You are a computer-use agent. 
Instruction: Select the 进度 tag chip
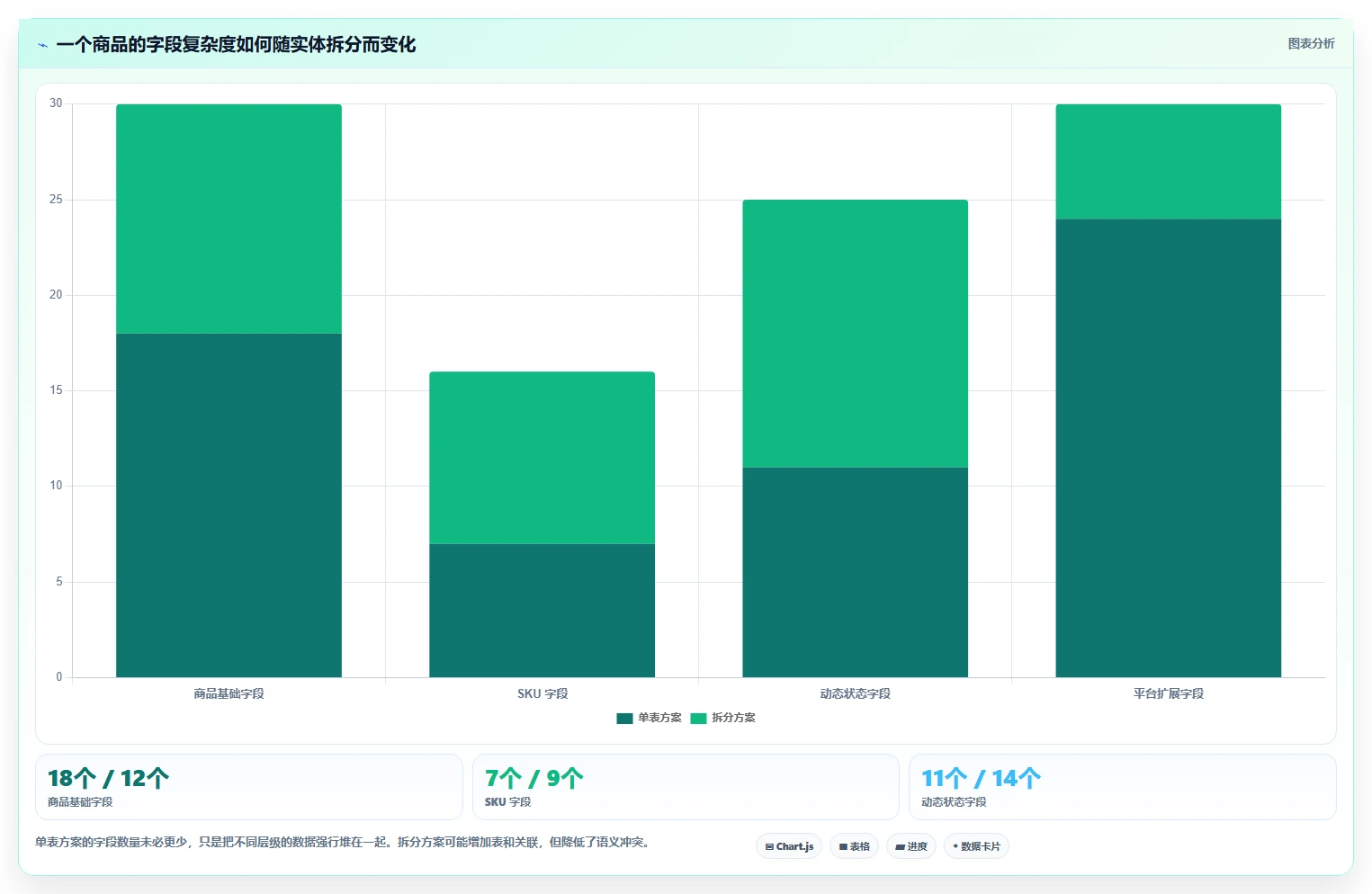(910, 846)
